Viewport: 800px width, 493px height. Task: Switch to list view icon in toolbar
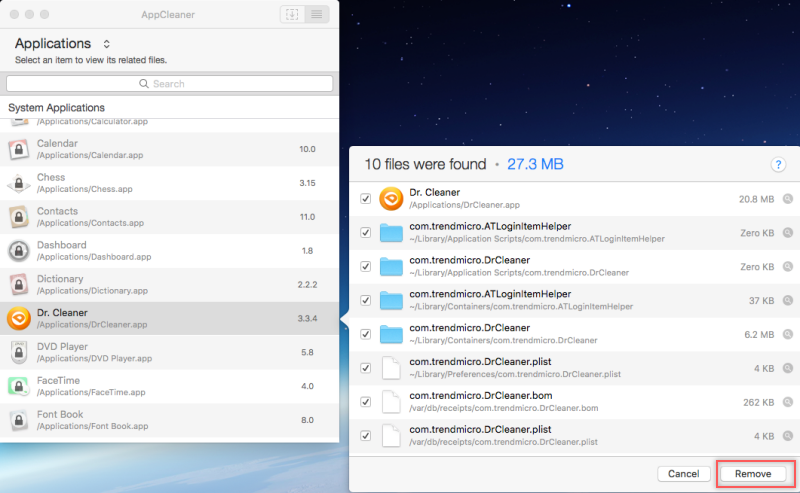[x=317, y=15]
